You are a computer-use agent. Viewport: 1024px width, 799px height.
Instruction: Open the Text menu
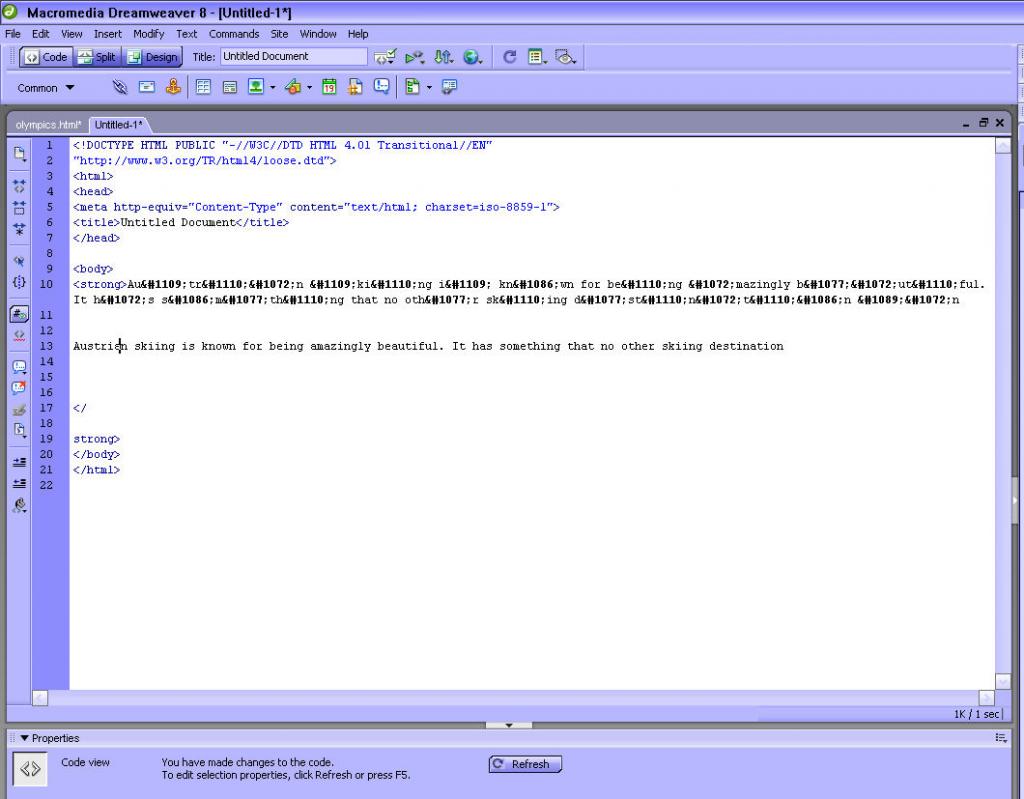[186, 34]
